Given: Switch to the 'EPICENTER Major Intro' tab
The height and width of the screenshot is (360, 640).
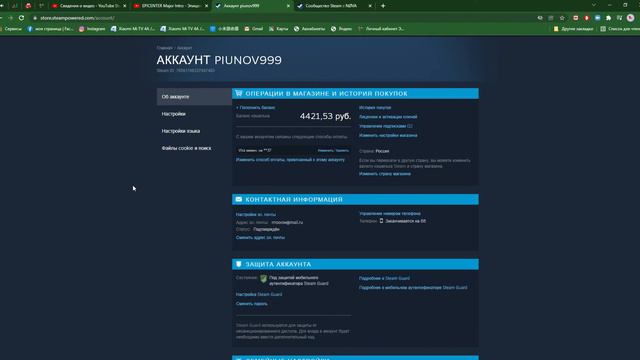Looking at the screenshot, I should 171,6.
